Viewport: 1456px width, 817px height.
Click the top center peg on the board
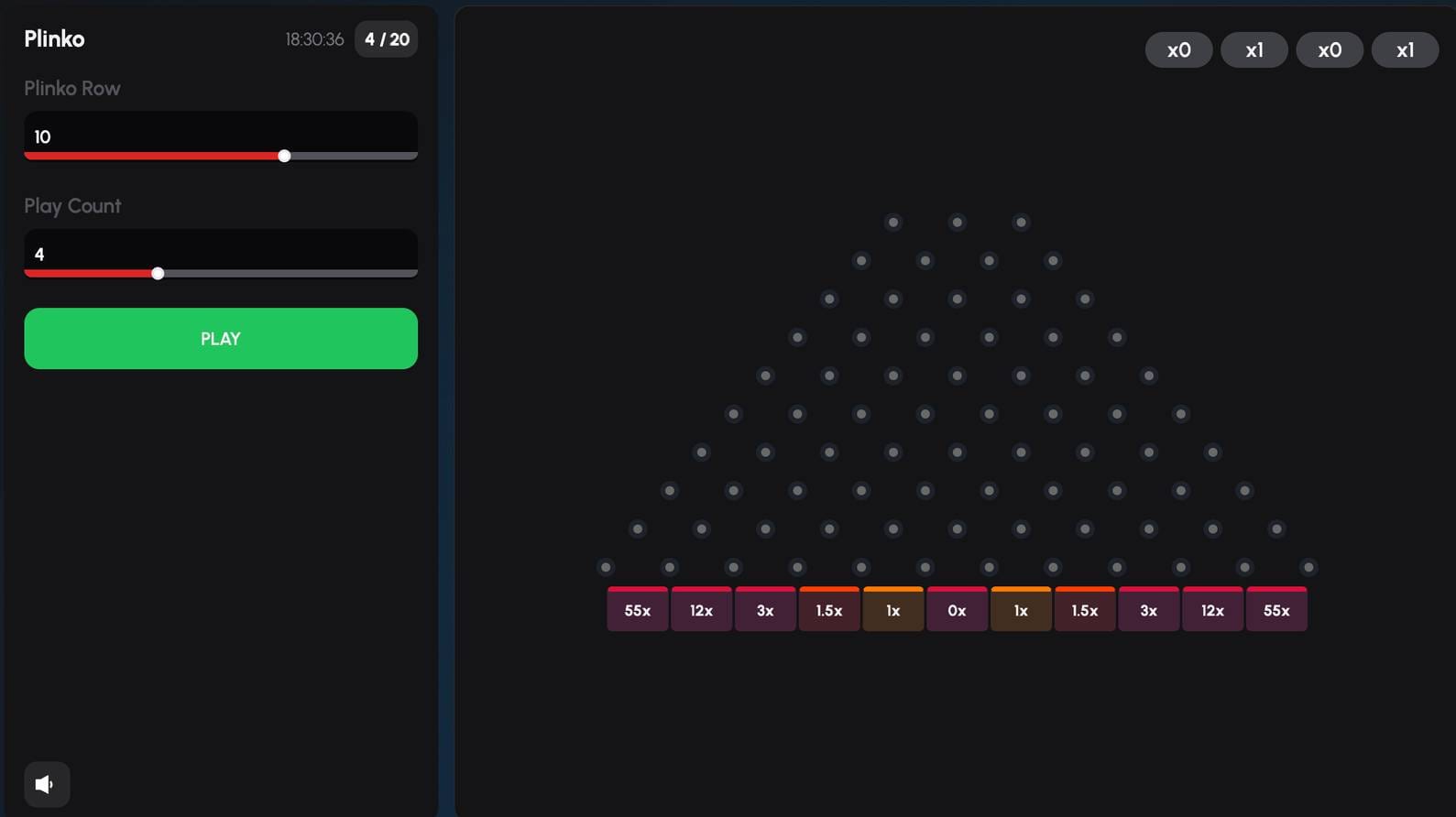tap(957, 223)
